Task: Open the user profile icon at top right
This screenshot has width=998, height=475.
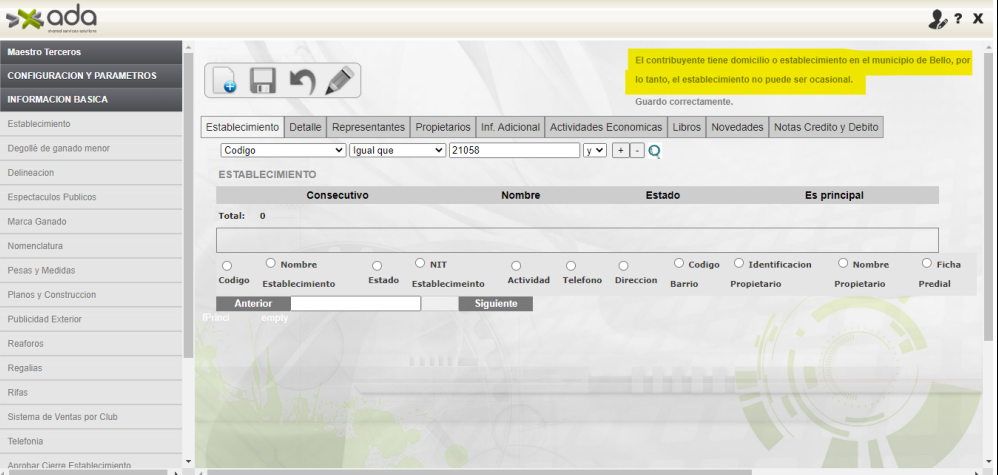Action: pos(937,19)
